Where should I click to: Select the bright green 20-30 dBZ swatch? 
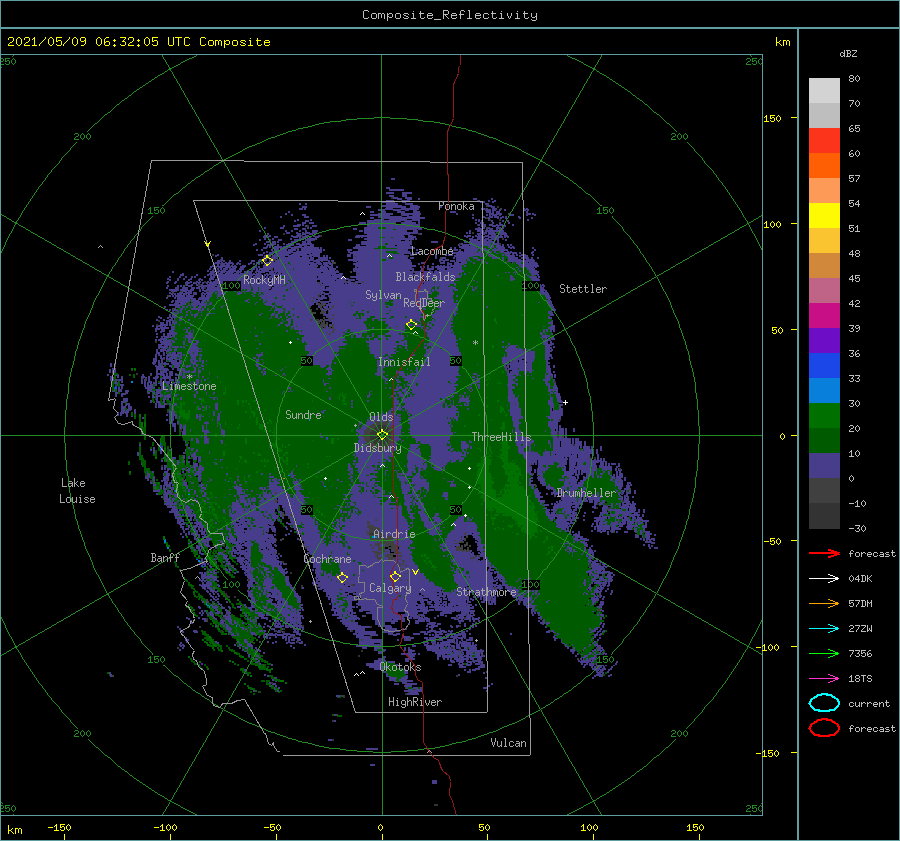[824, 416]
